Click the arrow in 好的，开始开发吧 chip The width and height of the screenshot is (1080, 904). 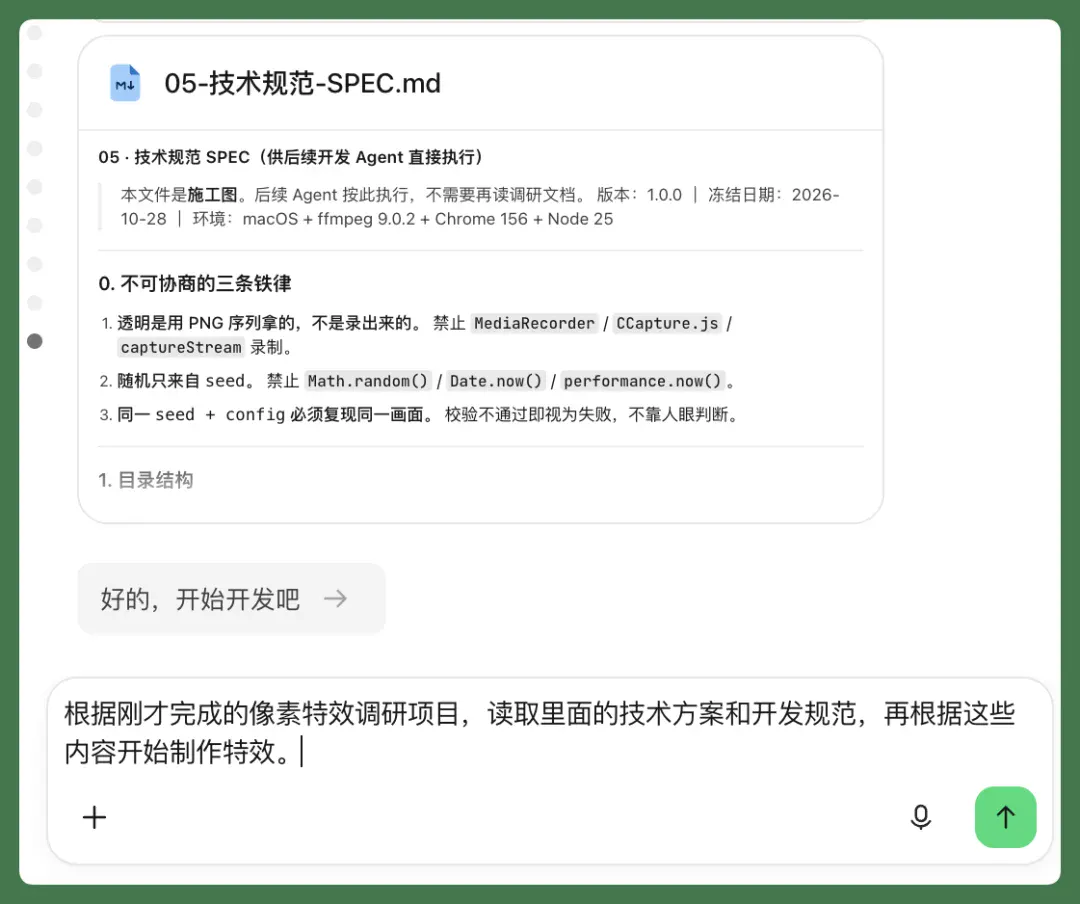[335, 599]
